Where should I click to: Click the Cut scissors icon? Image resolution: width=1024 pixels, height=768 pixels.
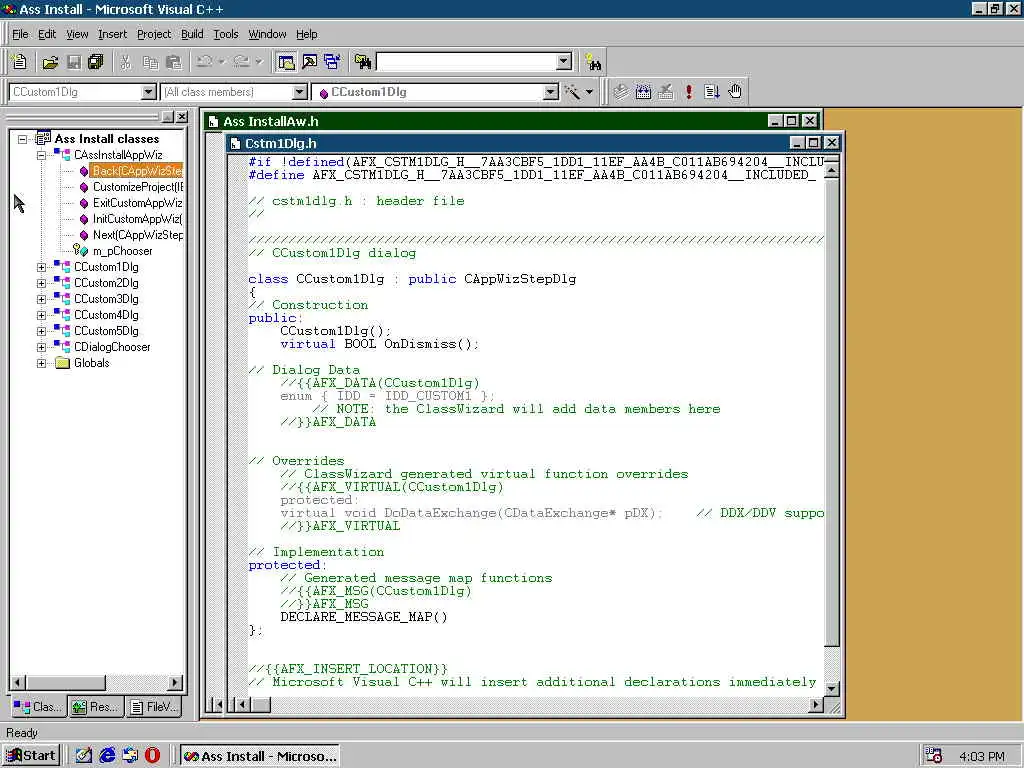126,62
